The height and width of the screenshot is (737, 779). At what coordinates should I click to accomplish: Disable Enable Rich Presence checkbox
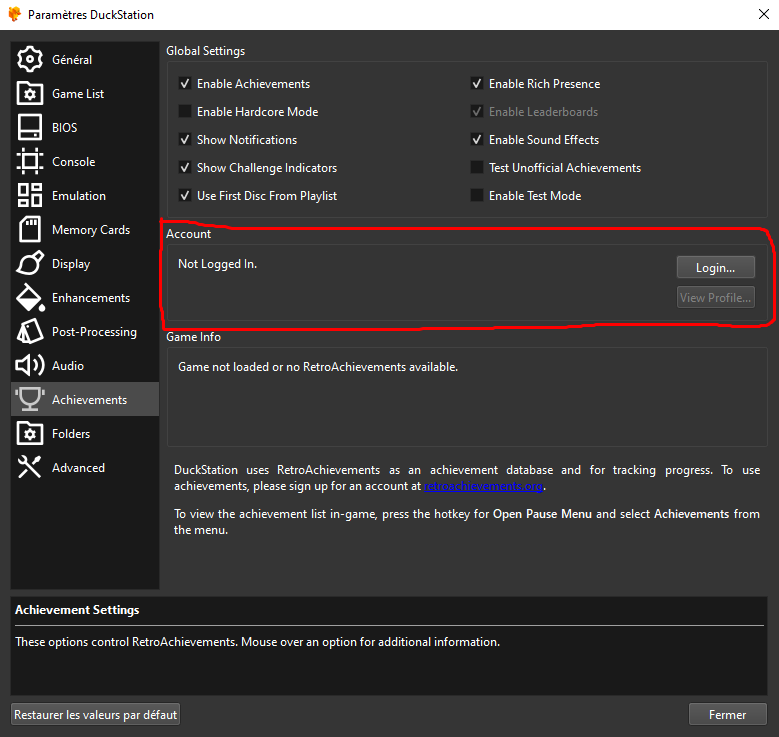pos(477,84)
